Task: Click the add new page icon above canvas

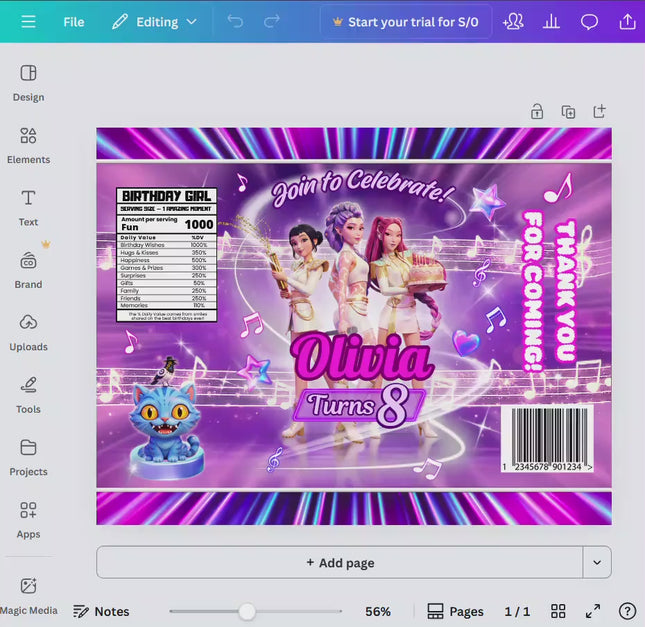Action: tap(599, 111)
